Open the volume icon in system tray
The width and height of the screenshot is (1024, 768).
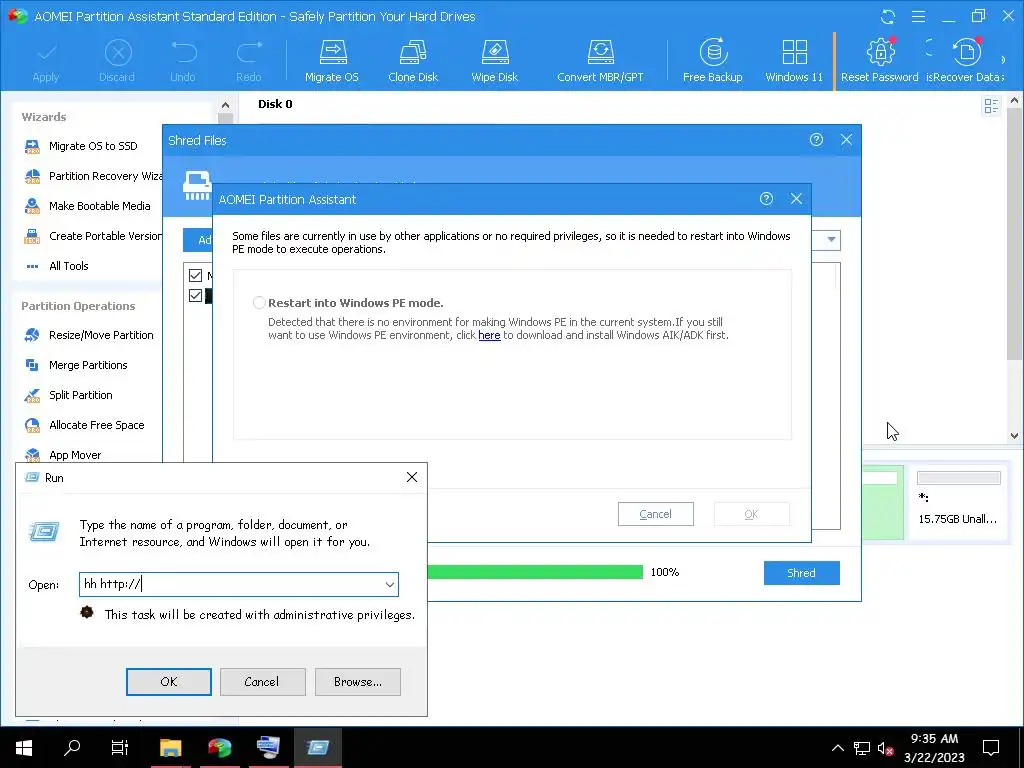pos(886,748)
